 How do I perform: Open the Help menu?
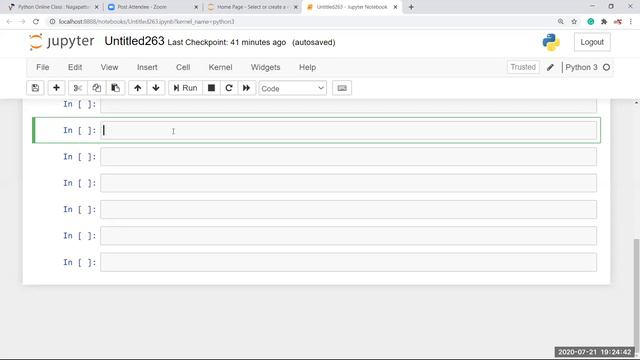(x=307, y=67)
